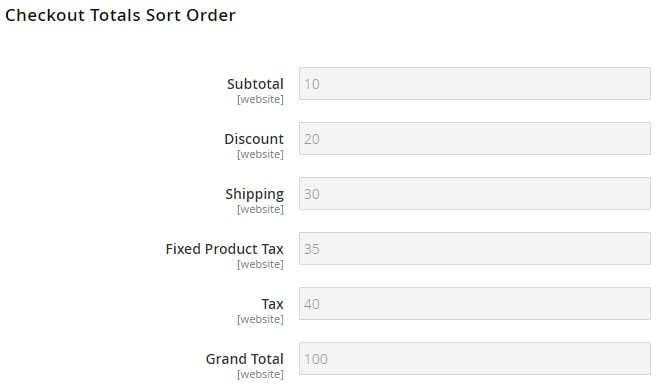Select the Shipping label text
Screen dimensions: 663x391
(x=254, y=194)
